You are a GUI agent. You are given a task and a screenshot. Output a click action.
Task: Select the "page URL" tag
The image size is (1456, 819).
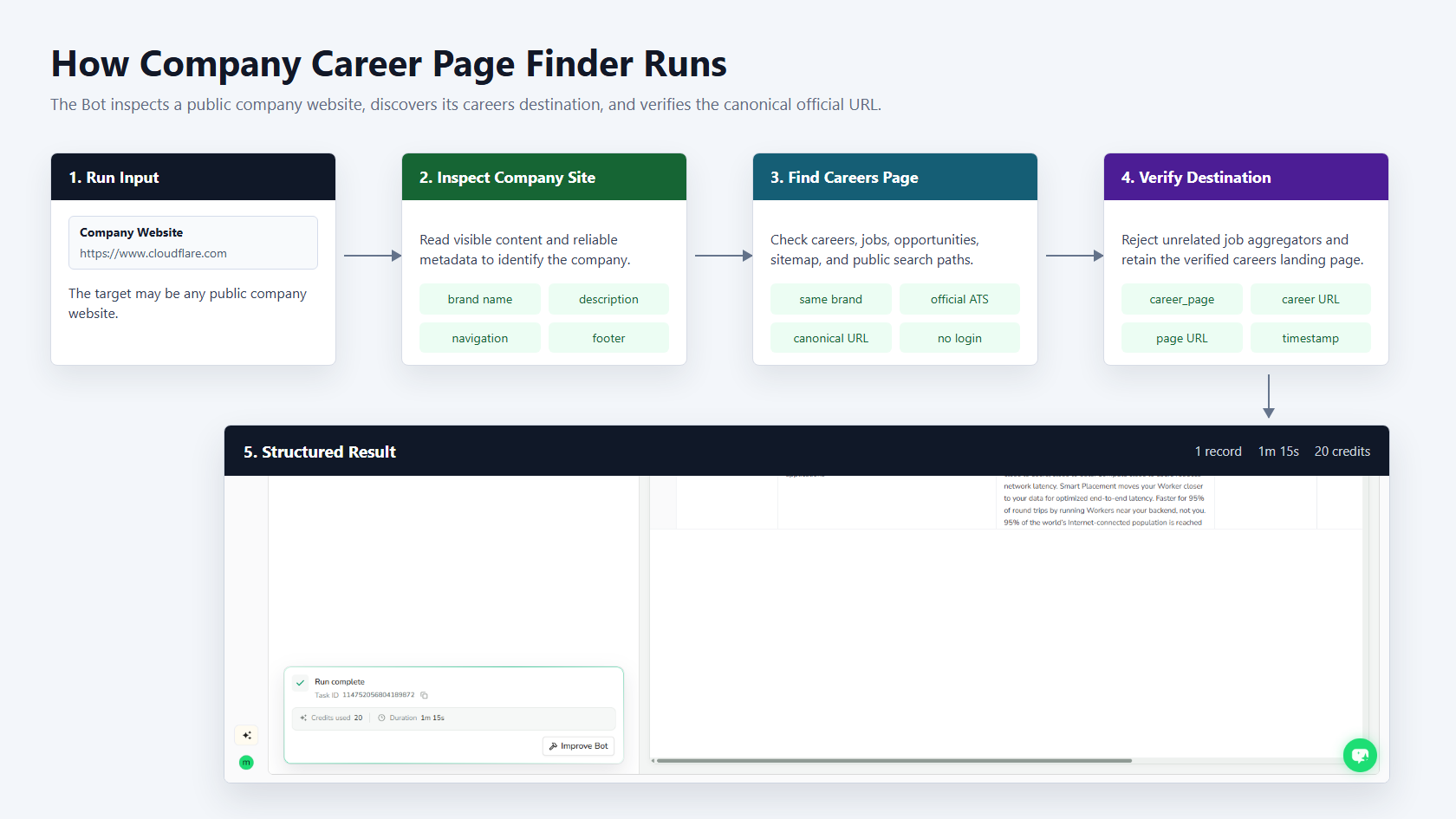pyautogui.click(x=1182, y=338)
